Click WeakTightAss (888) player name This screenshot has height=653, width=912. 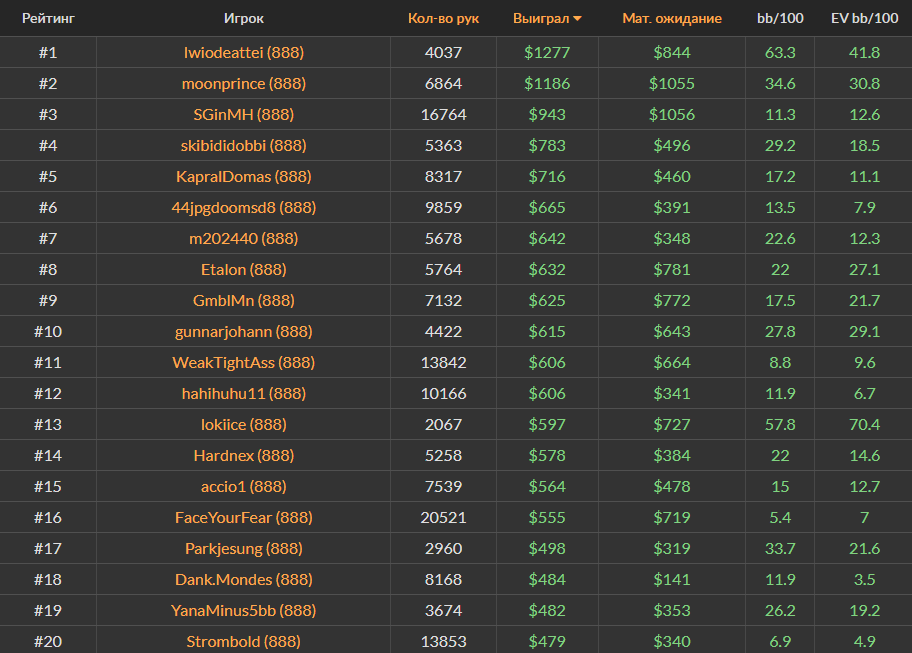(x=244, y=362)
